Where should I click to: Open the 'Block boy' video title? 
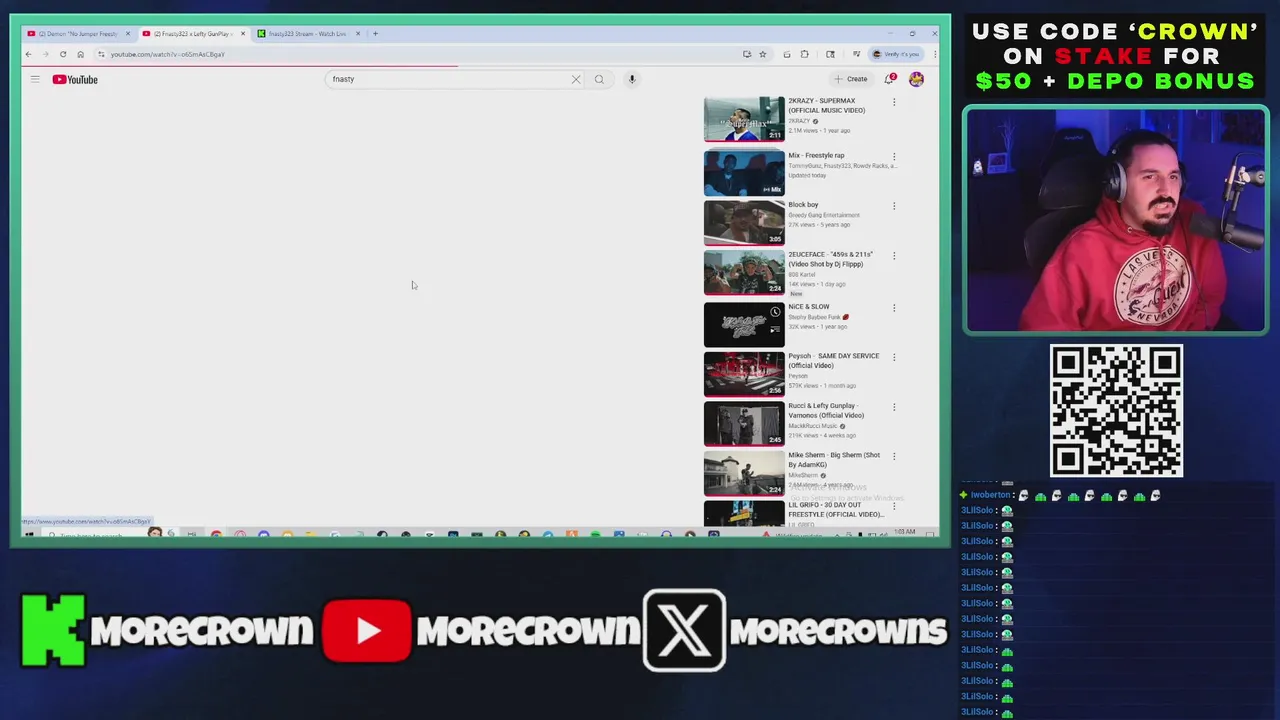pos(803,204)
